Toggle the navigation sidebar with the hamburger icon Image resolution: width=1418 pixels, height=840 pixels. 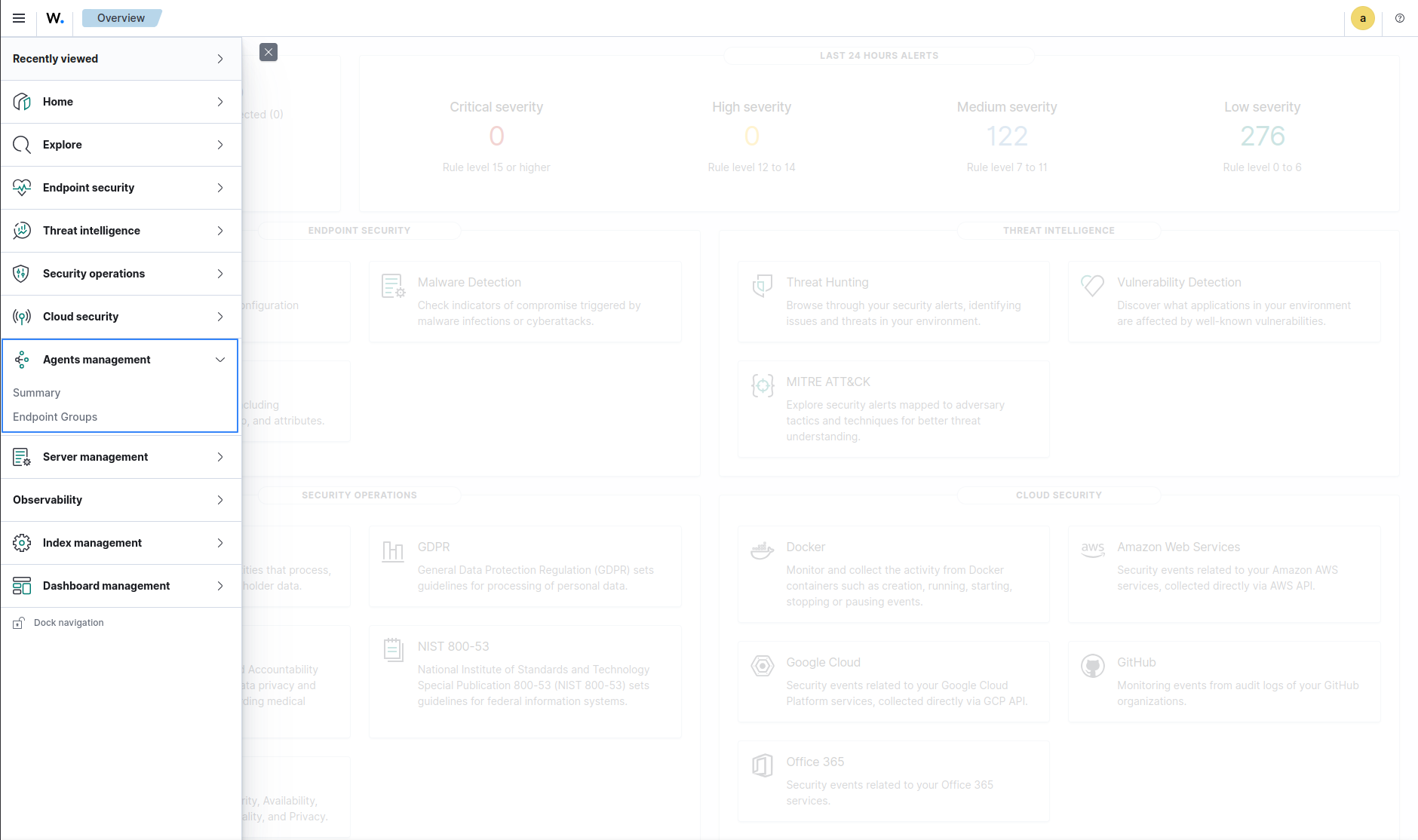point(18,17)
